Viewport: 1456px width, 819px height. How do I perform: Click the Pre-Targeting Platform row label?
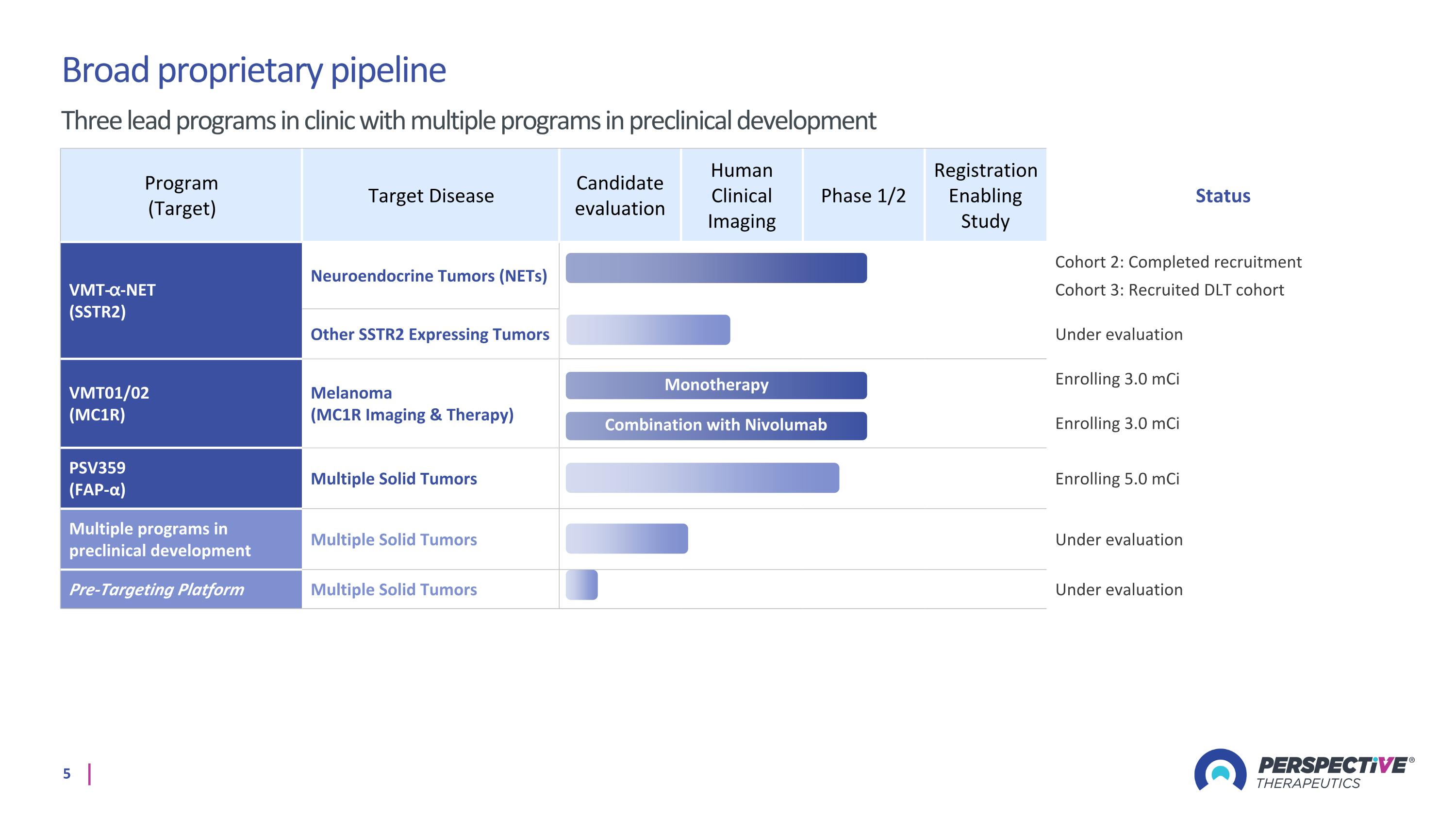(x=157, y=589)
